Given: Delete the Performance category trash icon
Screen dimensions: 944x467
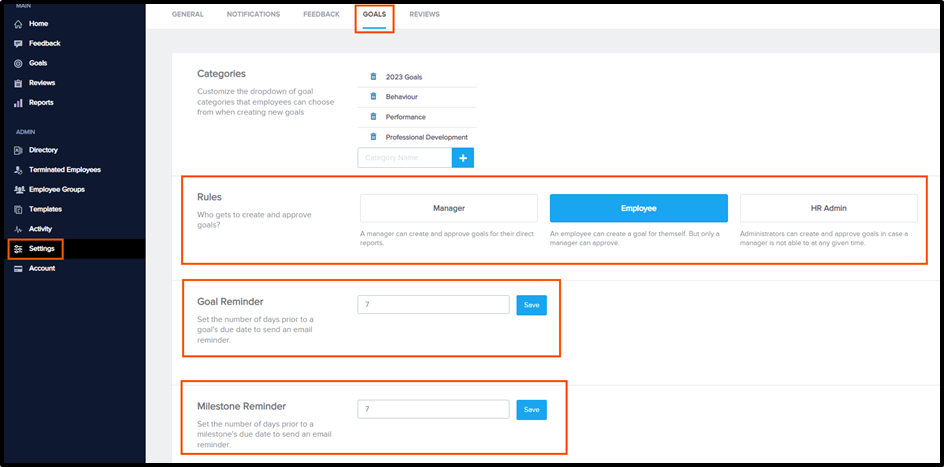Looking at the screenshot, I should pos(373,117).
